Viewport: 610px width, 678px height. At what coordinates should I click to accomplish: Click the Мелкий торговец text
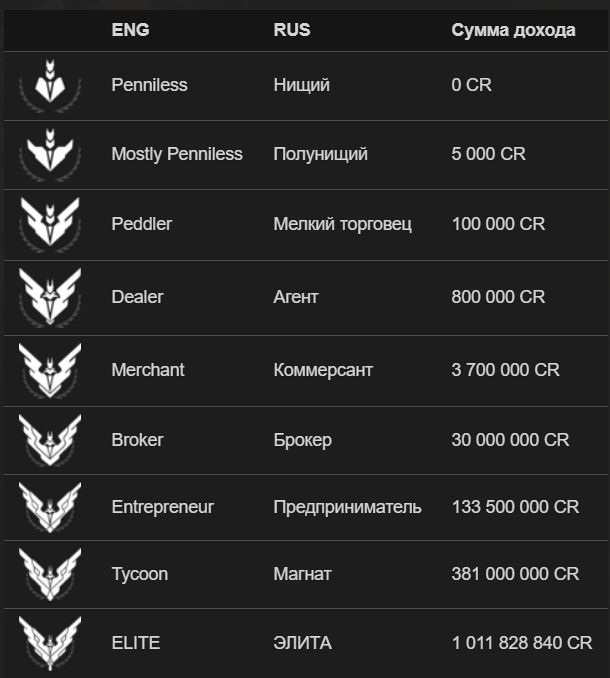pyautogui.click(x=342, y=224)
